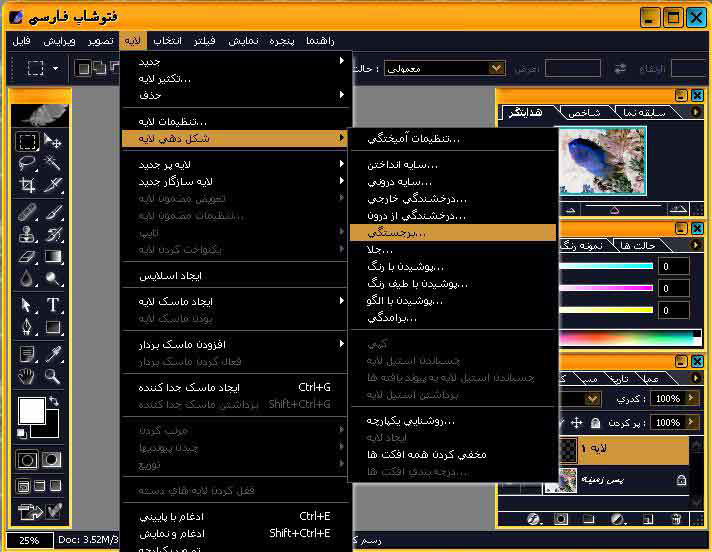Select the Dodge tool
The width and height of the screenshot is (712, 552).
pos(53,278)
